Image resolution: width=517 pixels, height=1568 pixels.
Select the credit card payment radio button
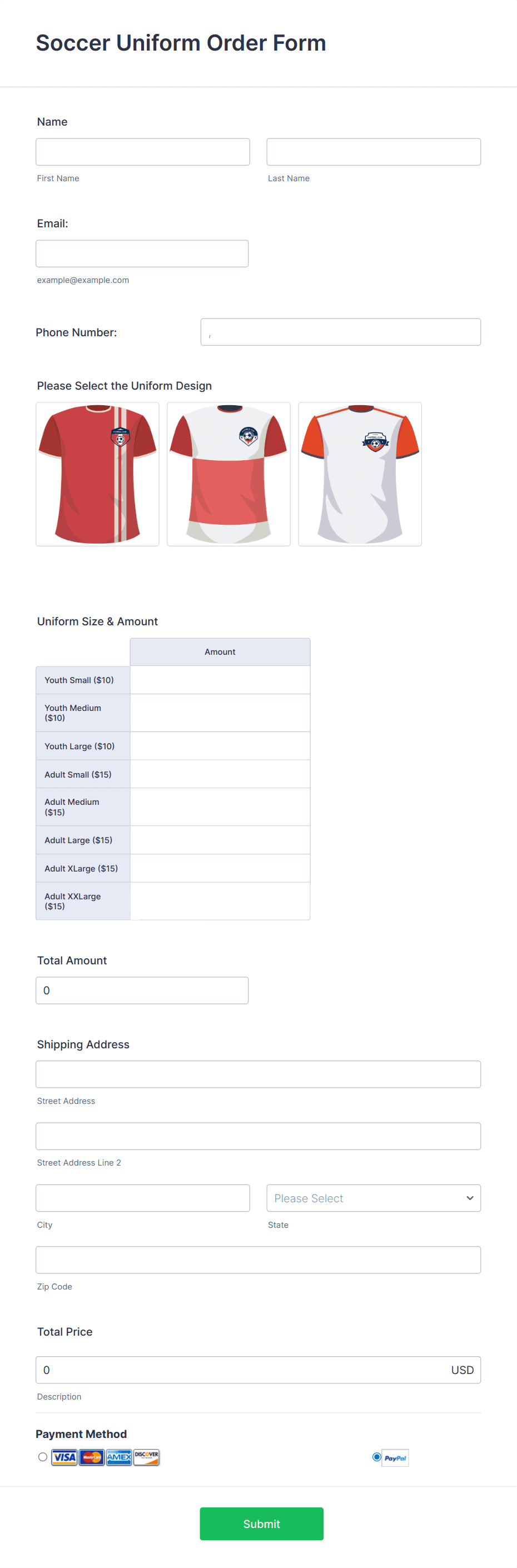(42, 1457)
